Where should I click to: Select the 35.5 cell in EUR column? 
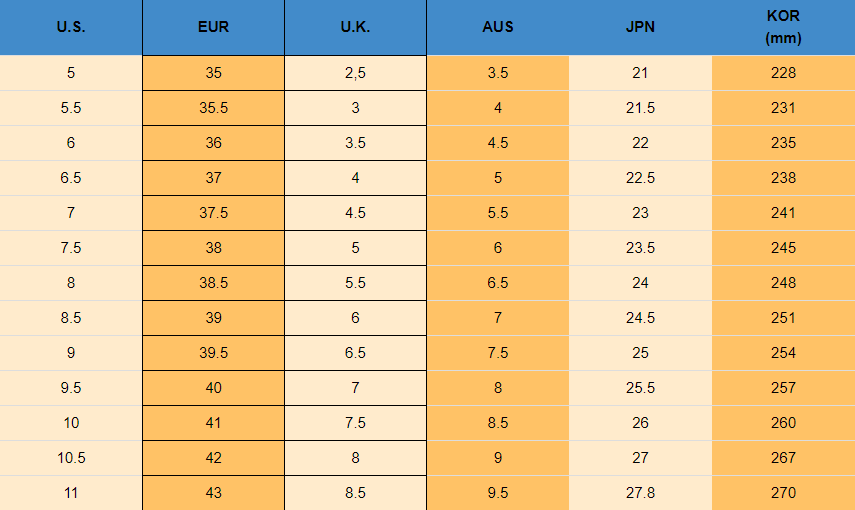coord(213,108)
